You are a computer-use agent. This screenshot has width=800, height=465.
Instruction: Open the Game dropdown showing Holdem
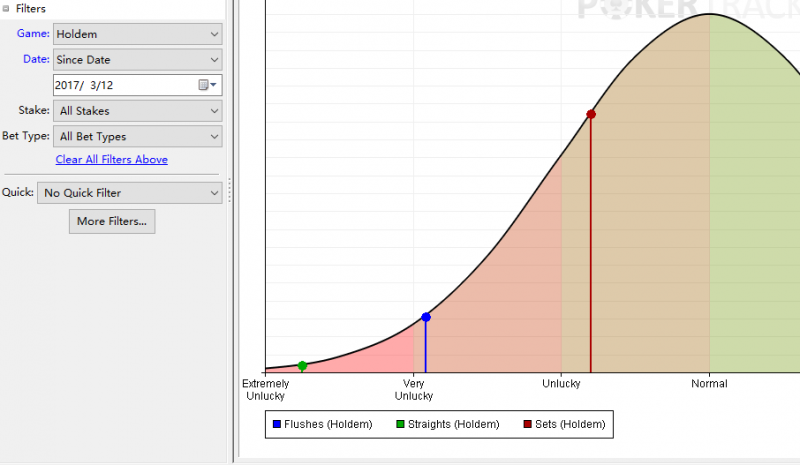(x=137, y=34)
